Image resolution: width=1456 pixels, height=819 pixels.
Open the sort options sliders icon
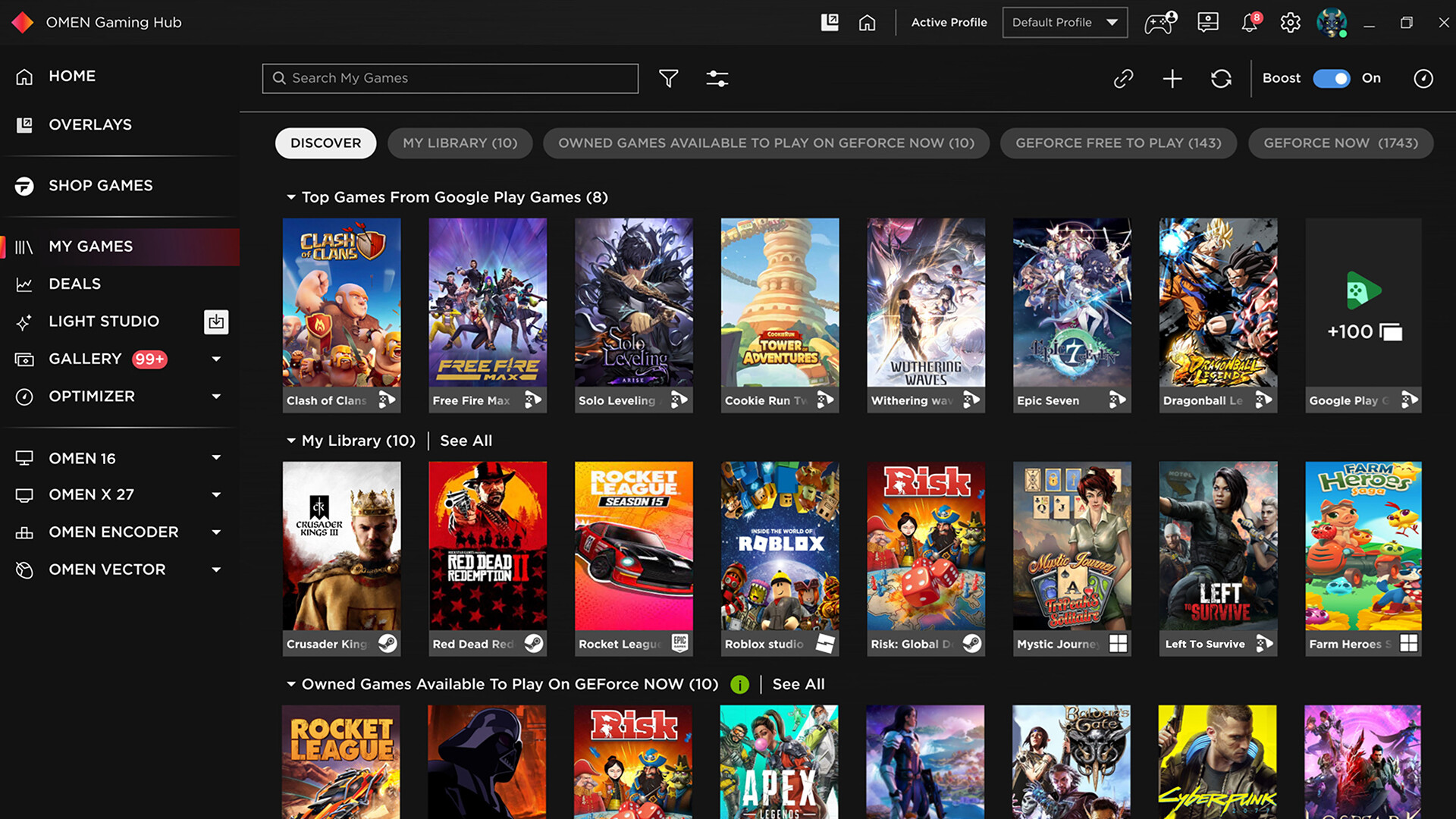(x=717, y=78)
